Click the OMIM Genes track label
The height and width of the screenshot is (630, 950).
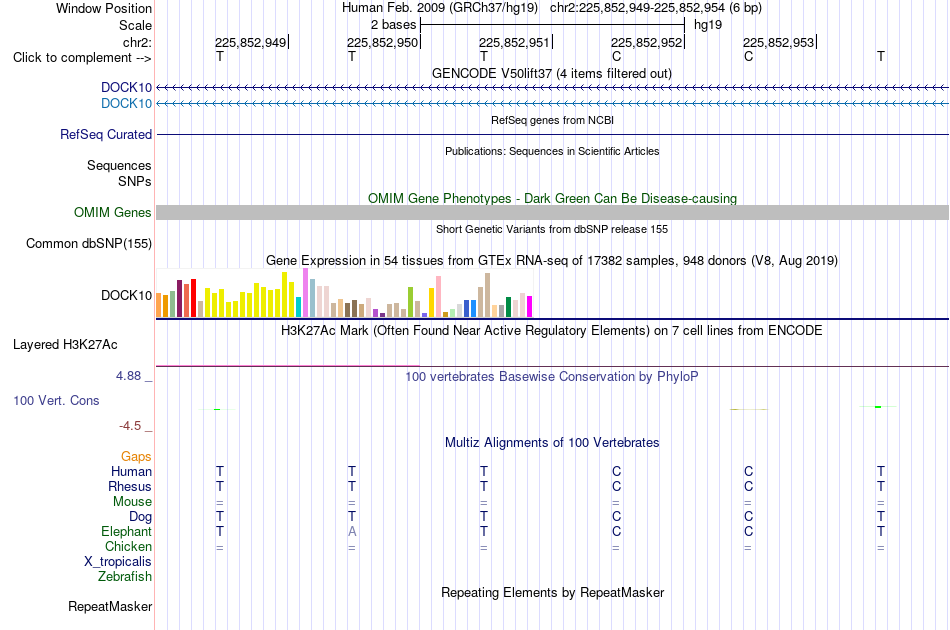coord(113,213)
